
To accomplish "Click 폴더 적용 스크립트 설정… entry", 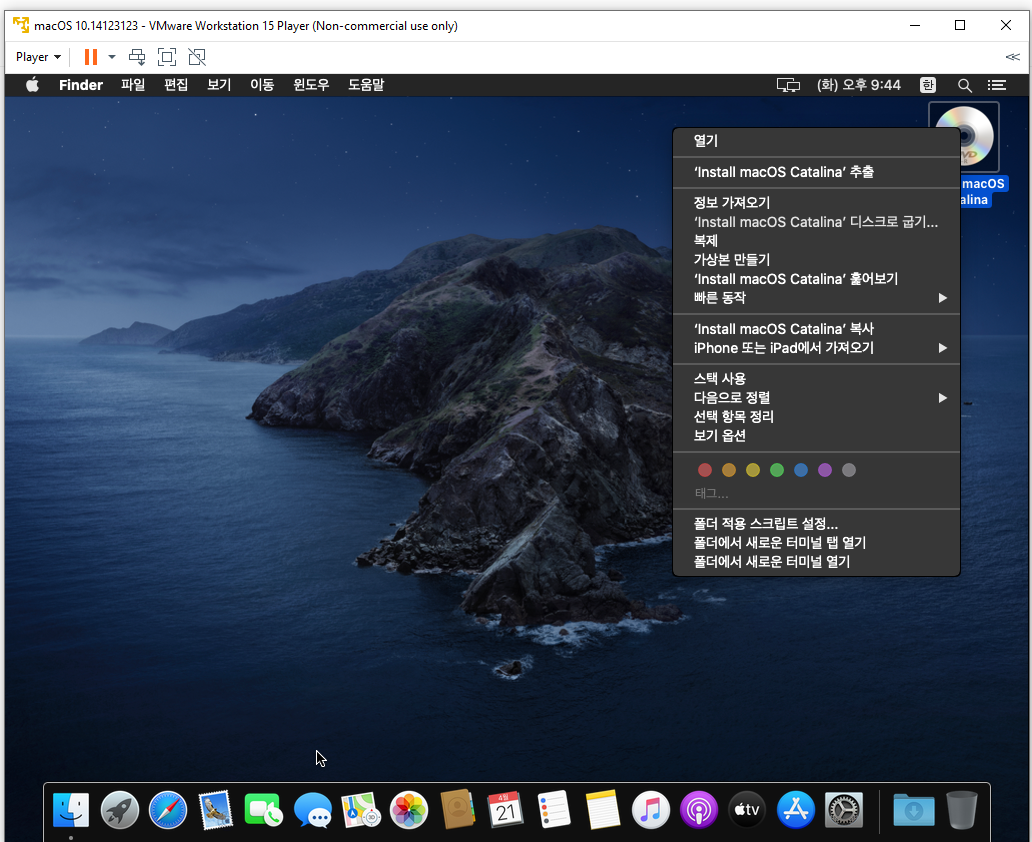I will coord(816,524).
